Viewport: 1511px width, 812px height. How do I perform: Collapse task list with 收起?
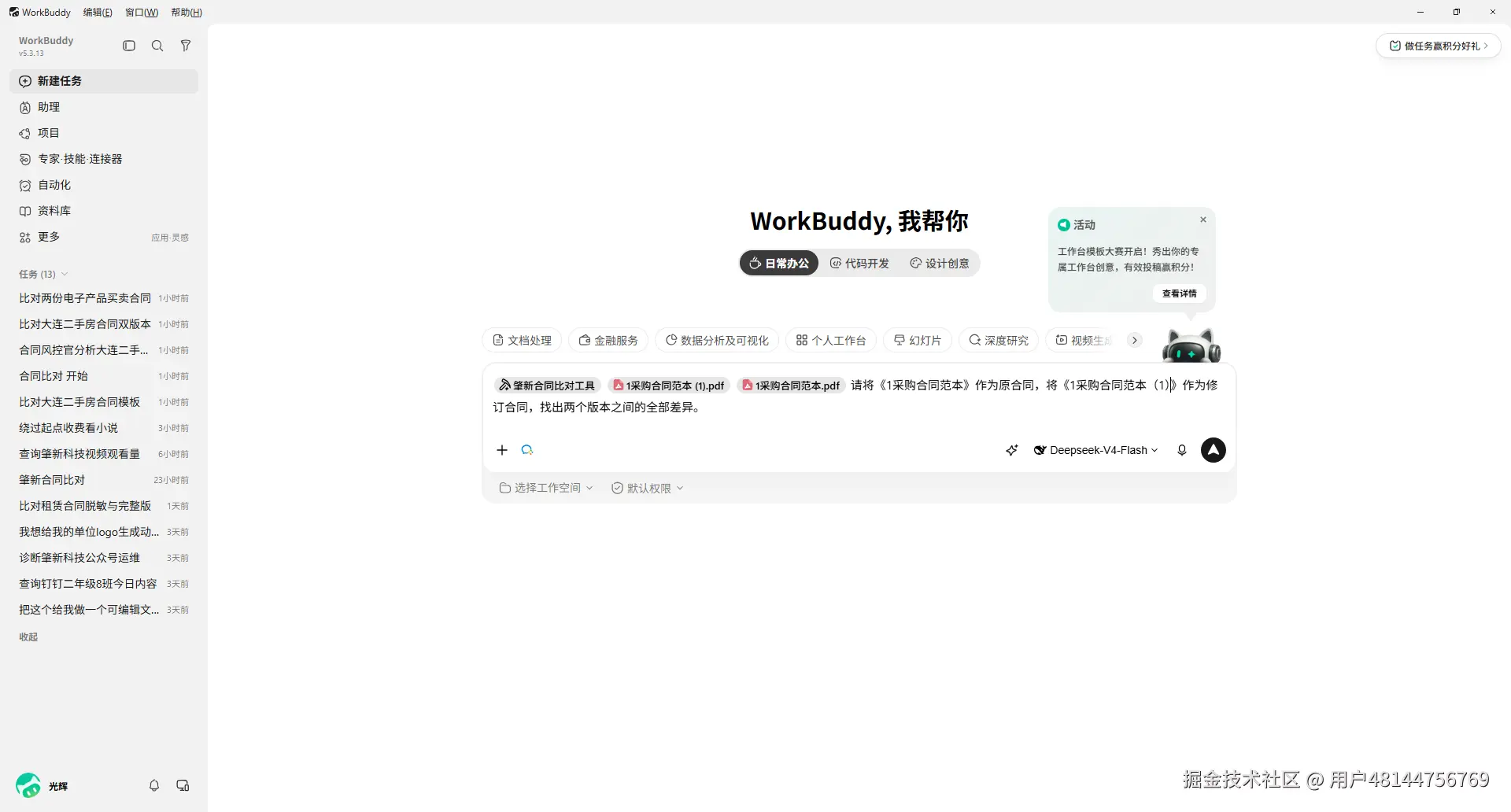[28, 637]
